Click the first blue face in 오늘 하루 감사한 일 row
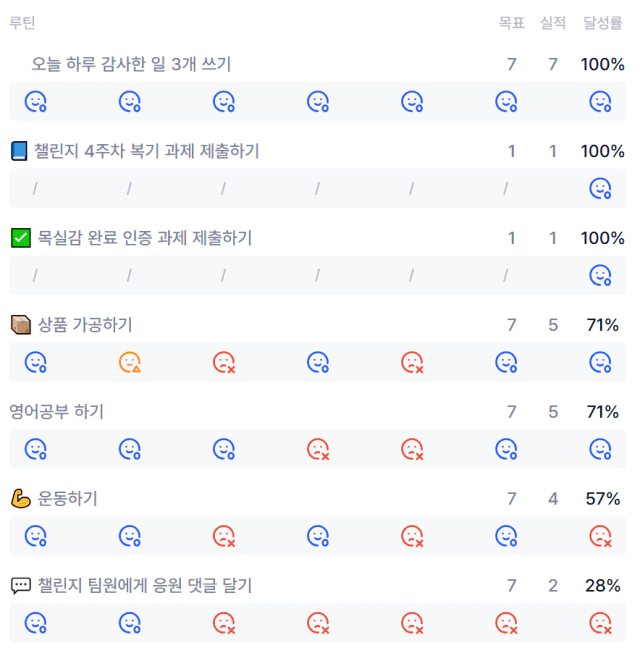 [x=36, y=102]
